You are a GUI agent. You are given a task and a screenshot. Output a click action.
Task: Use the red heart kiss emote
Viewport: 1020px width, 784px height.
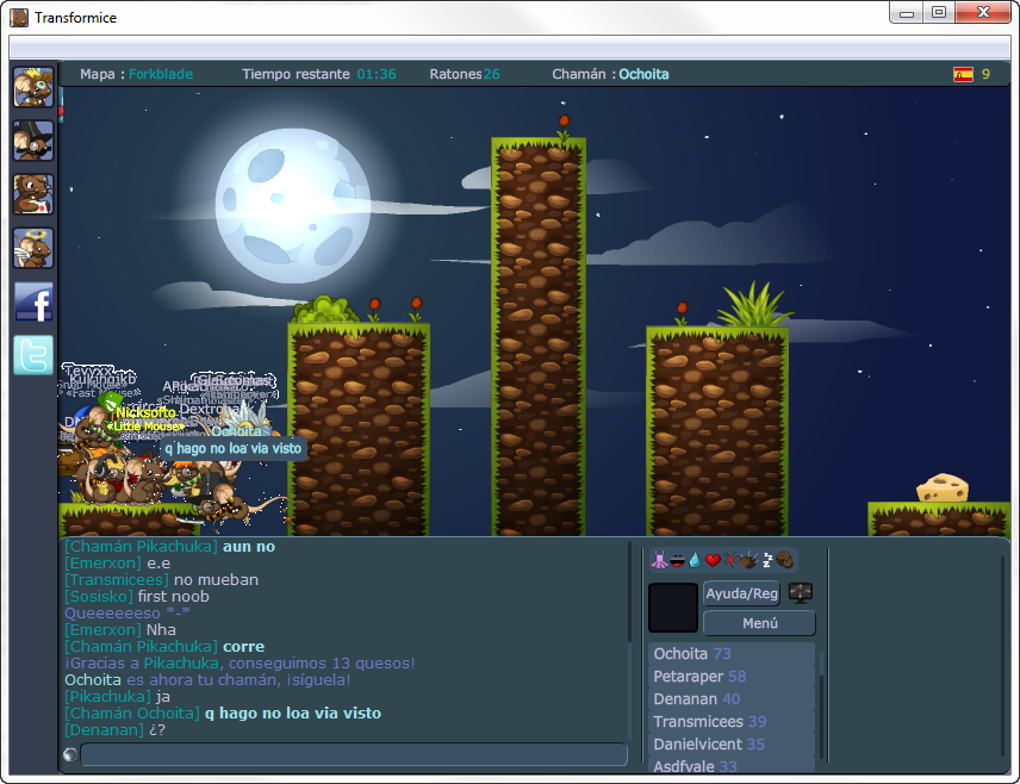713,560
